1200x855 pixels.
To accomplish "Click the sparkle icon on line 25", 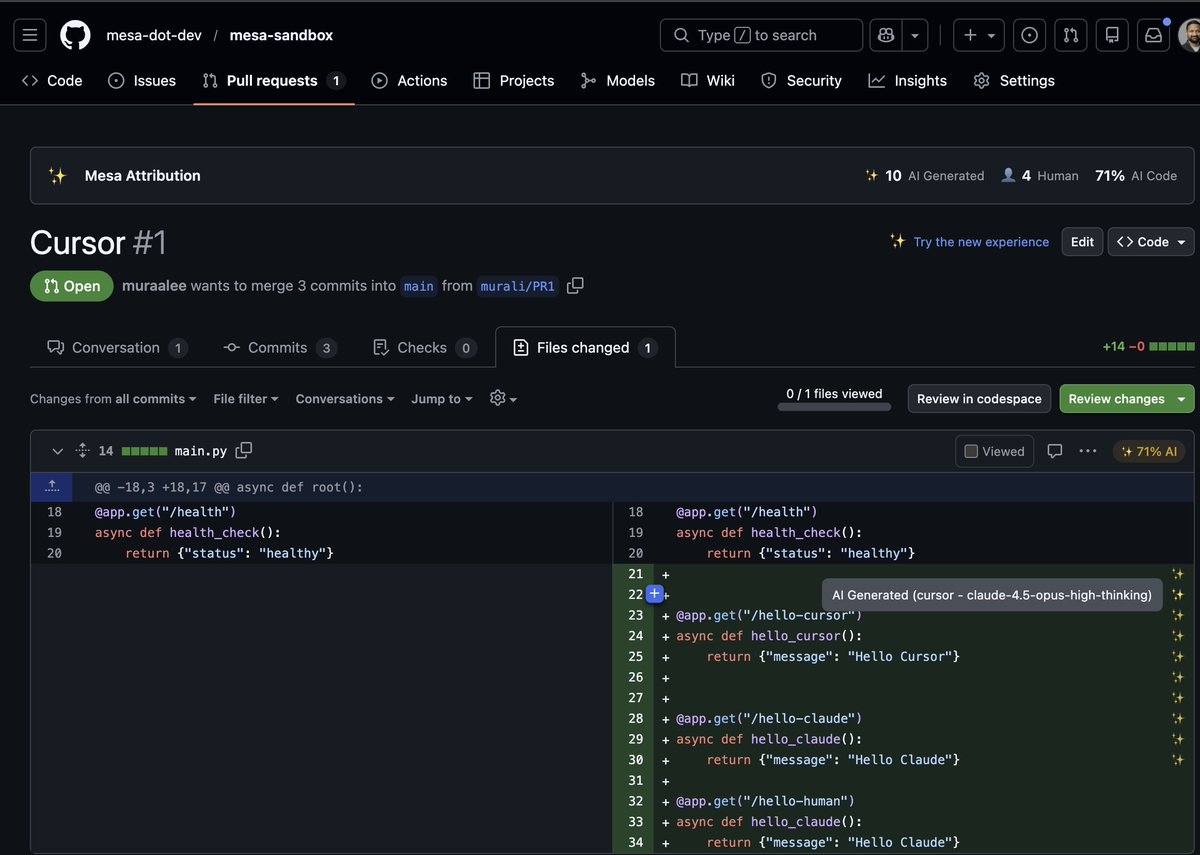I will point(1178,657).
